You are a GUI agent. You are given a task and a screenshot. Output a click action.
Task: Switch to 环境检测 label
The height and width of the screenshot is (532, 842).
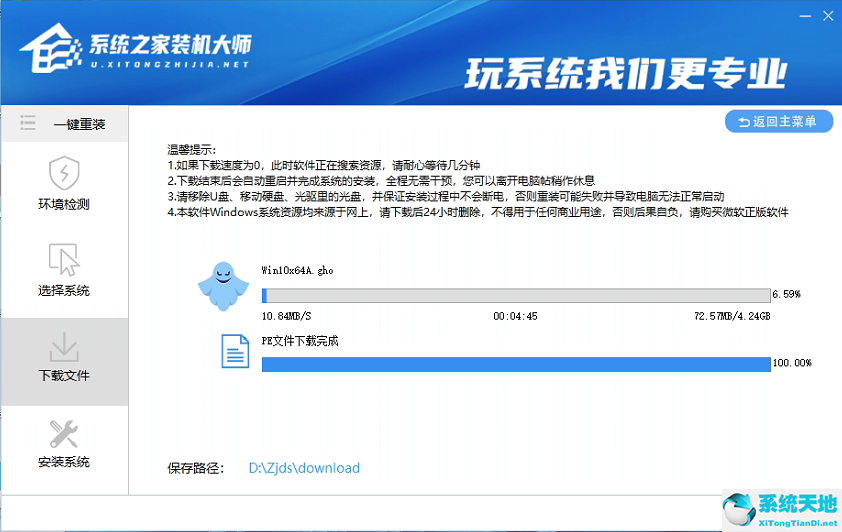(x=64, y=205)
